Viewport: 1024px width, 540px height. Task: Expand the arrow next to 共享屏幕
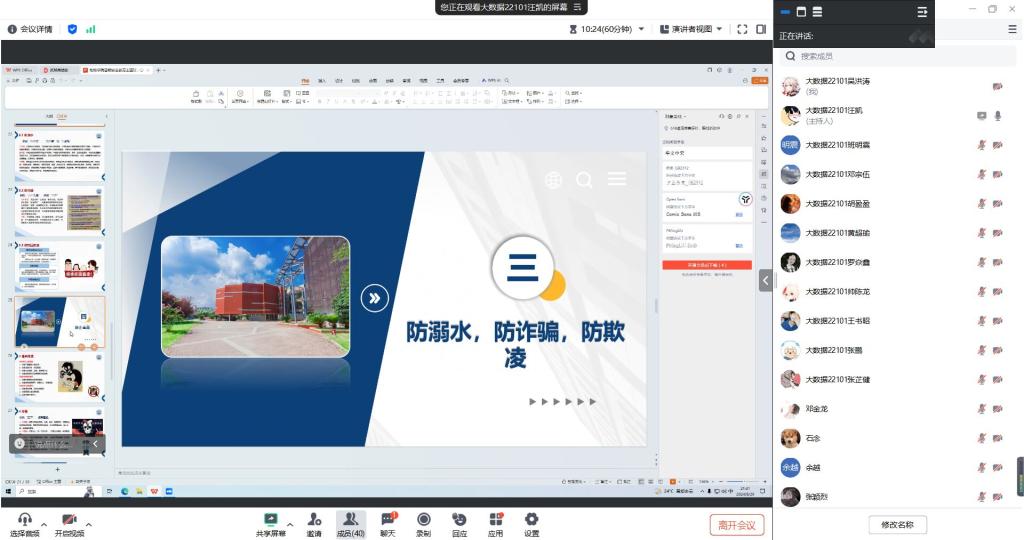291,524
